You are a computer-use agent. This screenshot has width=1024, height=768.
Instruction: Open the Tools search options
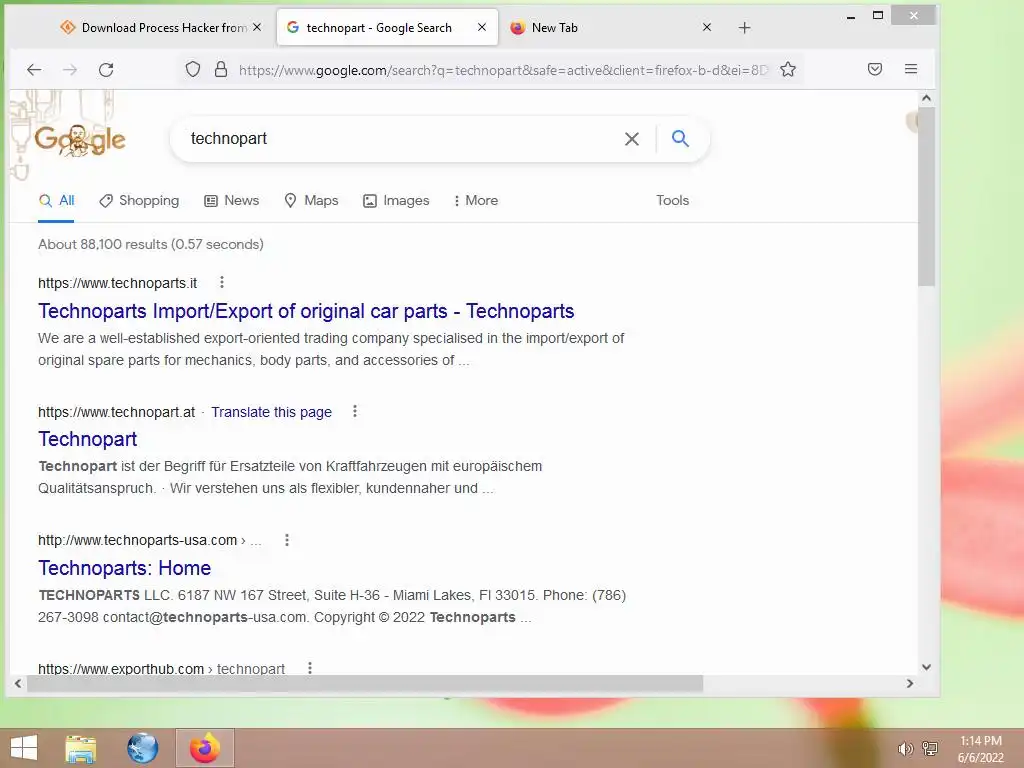point(673,200)
